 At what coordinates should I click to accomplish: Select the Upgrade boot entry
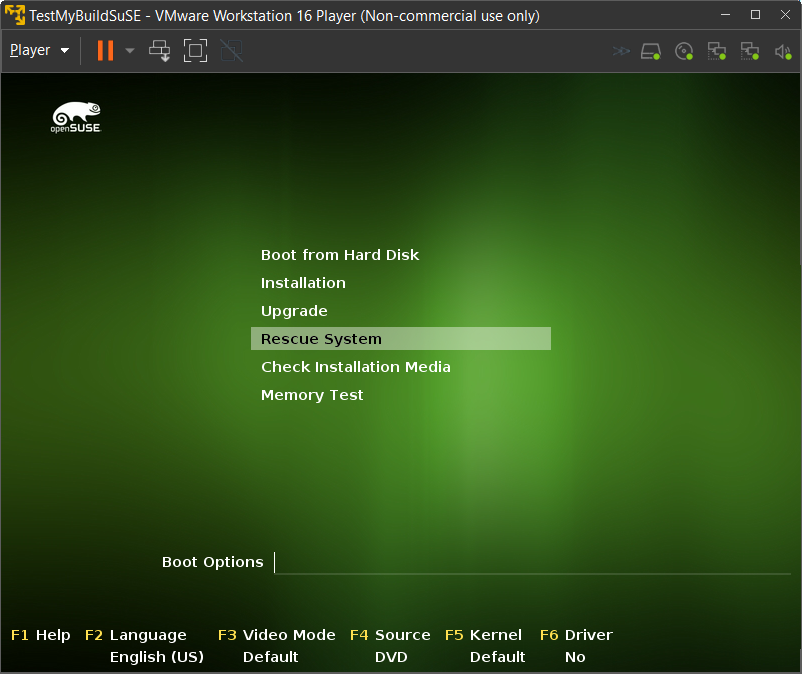click(x=294, y=311)
